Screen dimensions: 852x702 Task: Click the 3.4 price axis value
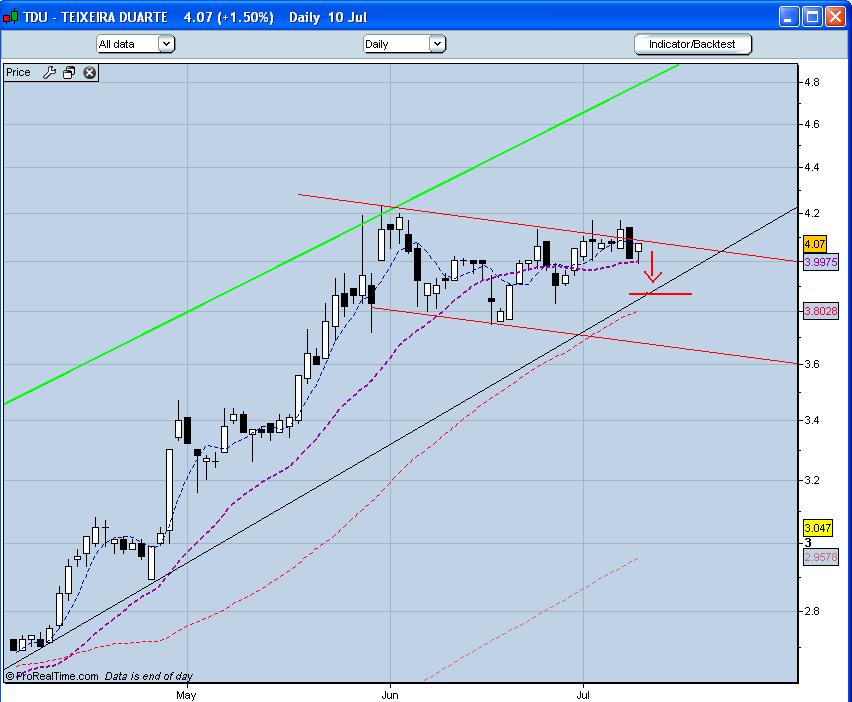click(x=812, y=420)
